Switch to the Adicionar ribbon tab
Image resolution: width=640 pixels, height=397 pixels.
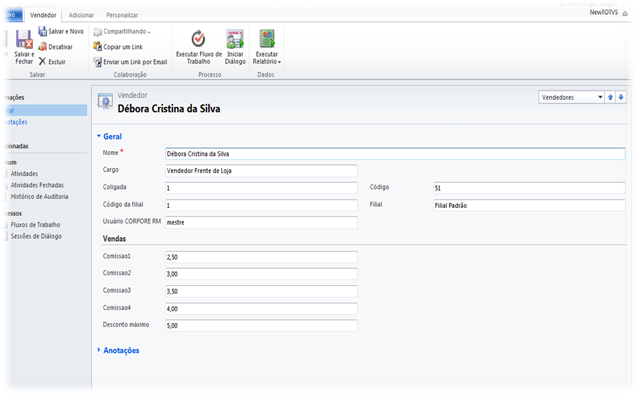pyautogui.click(x=81, y=15)
